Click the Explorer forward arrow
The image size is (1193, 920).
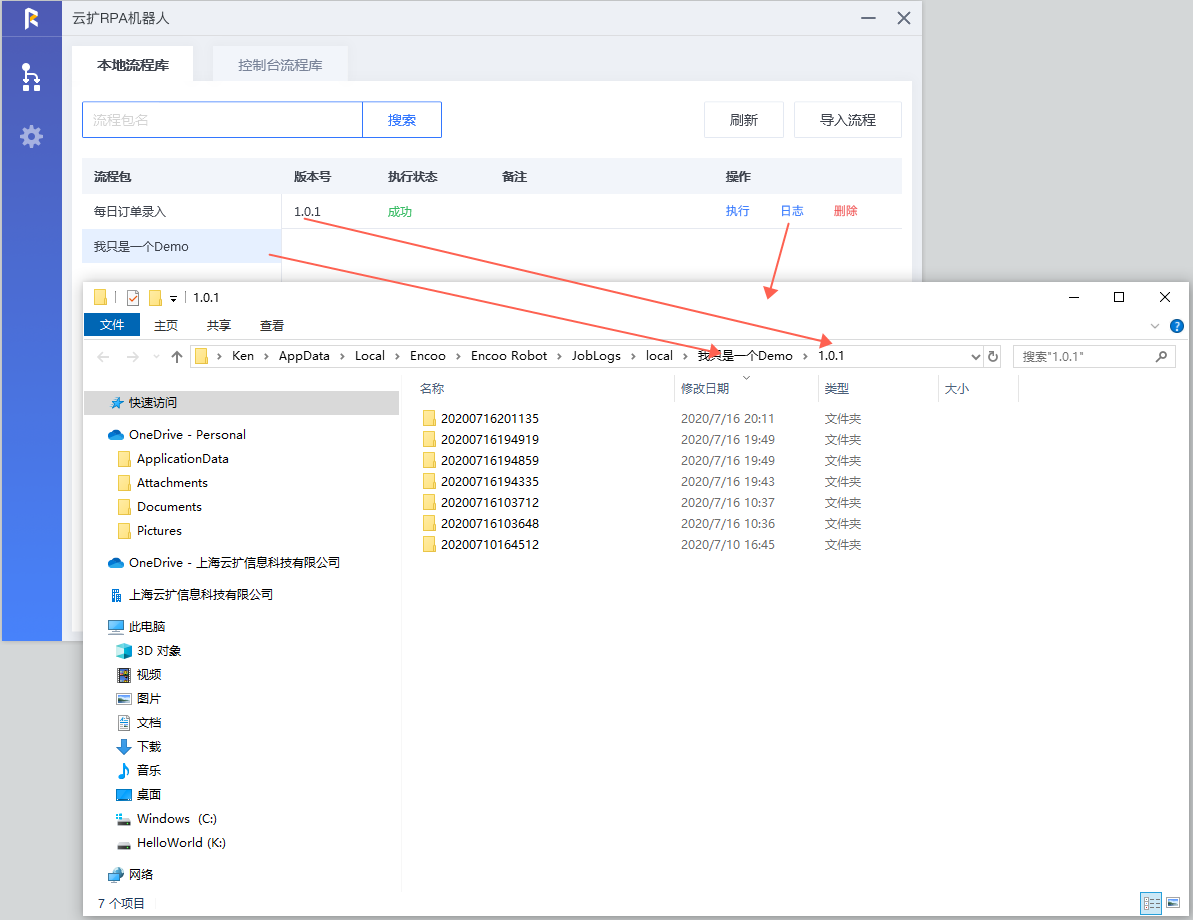tap(132, 356)
